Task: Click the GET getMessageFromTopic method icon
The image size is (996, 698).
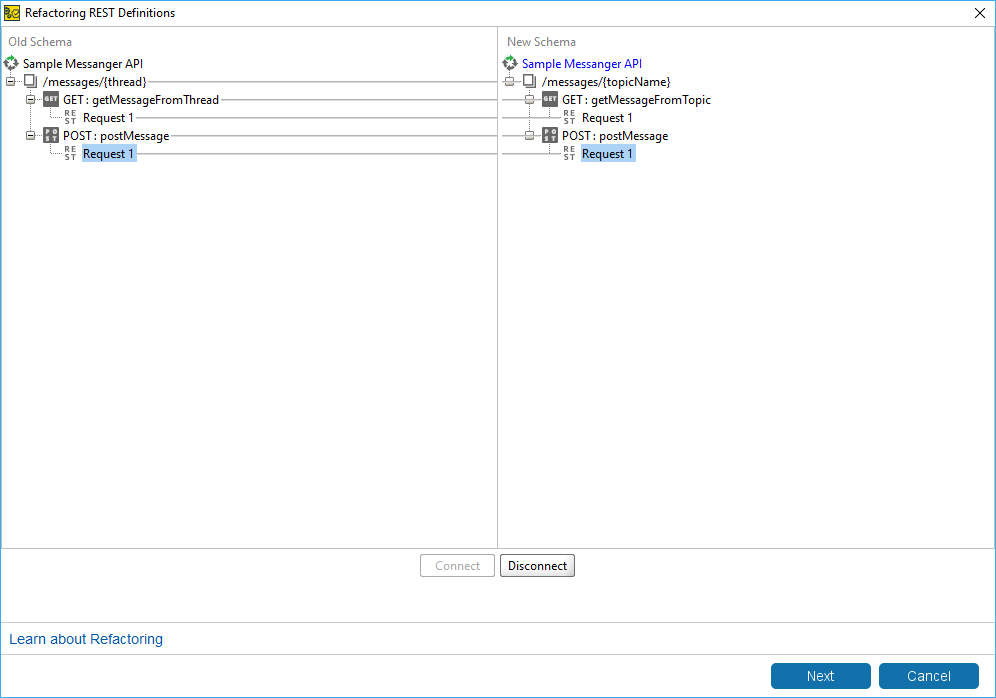Action: click(550, 100)
